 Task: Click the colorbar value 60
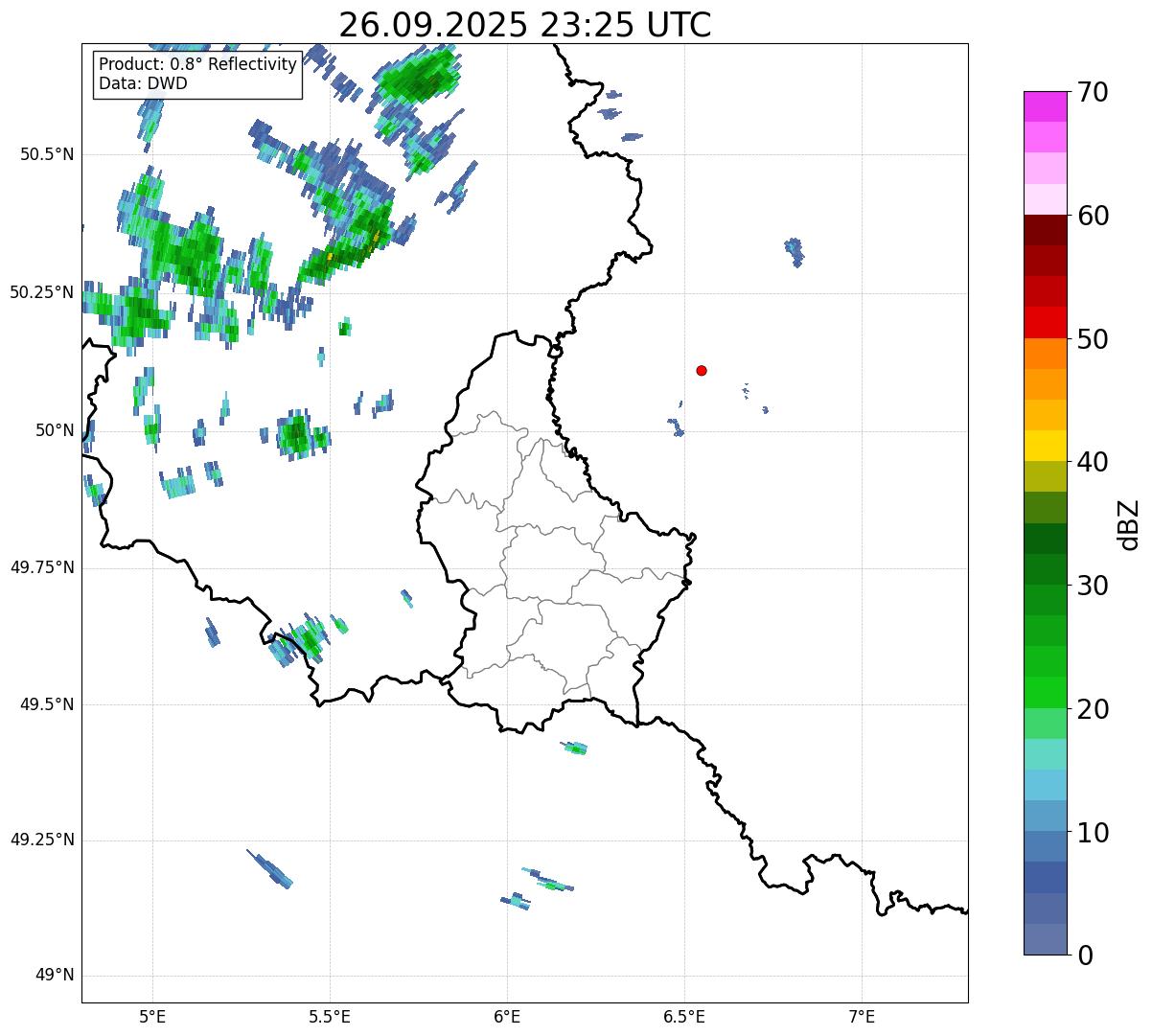tap(1093, 216)
